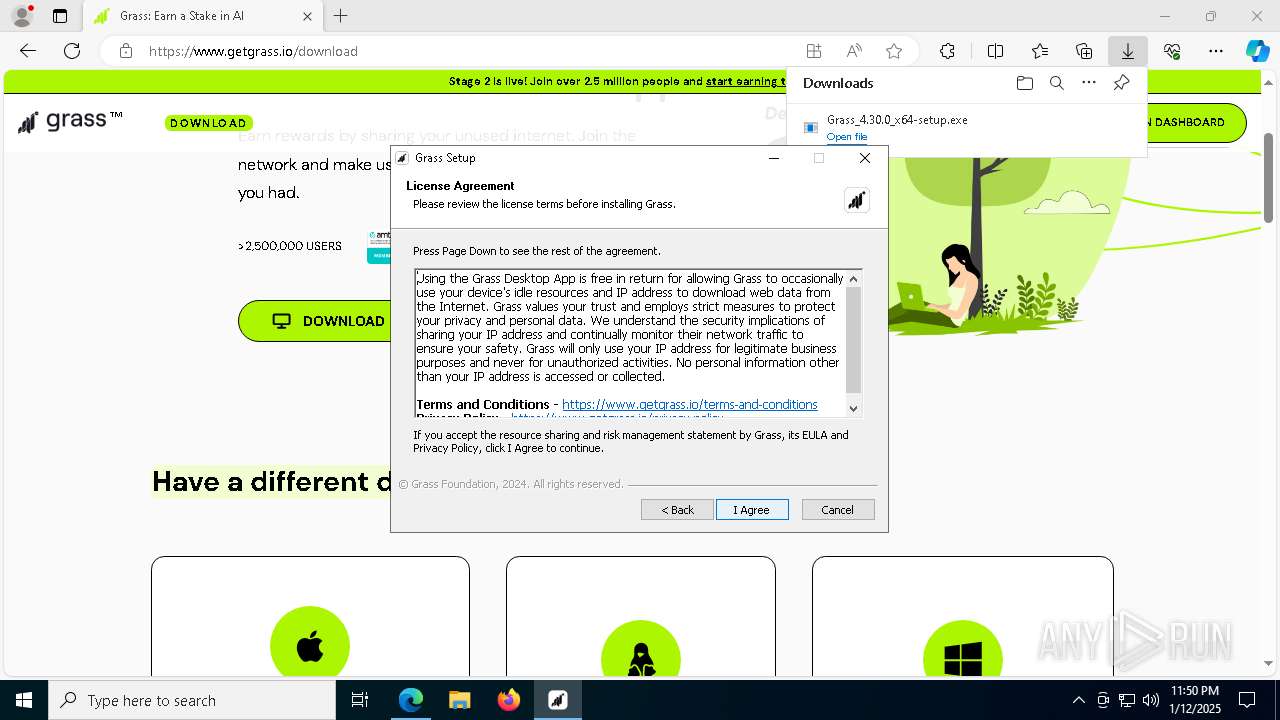1280x720 pixels.
Task: Open Browser essentials heart icon
Action: point(1172,51)
